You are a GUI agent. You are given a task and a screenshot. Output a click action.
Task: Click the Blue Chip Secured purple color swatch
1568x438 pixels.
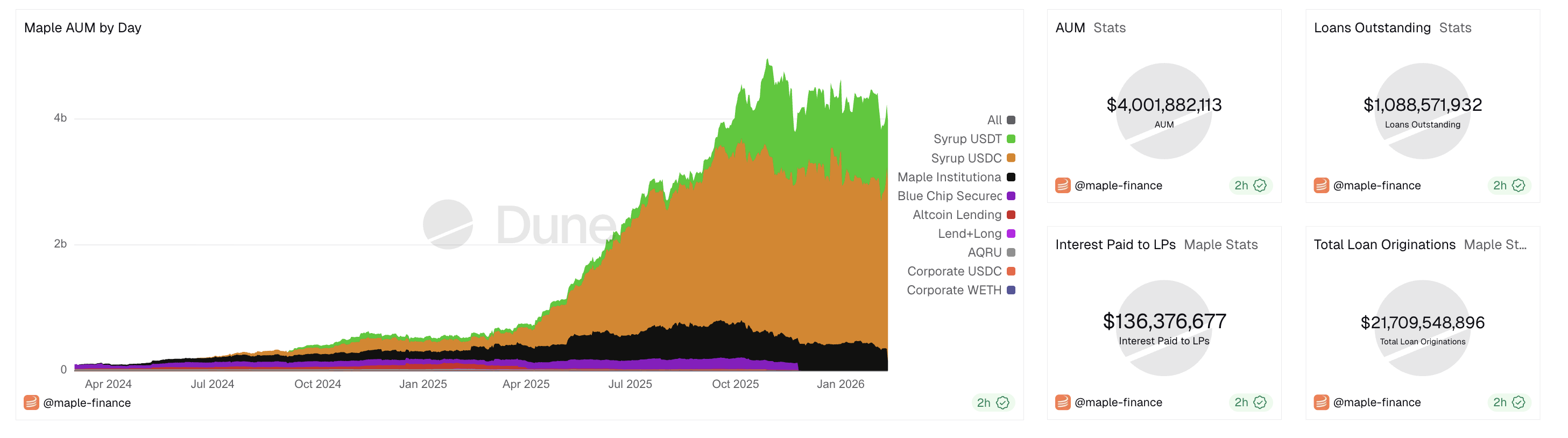1011,196
